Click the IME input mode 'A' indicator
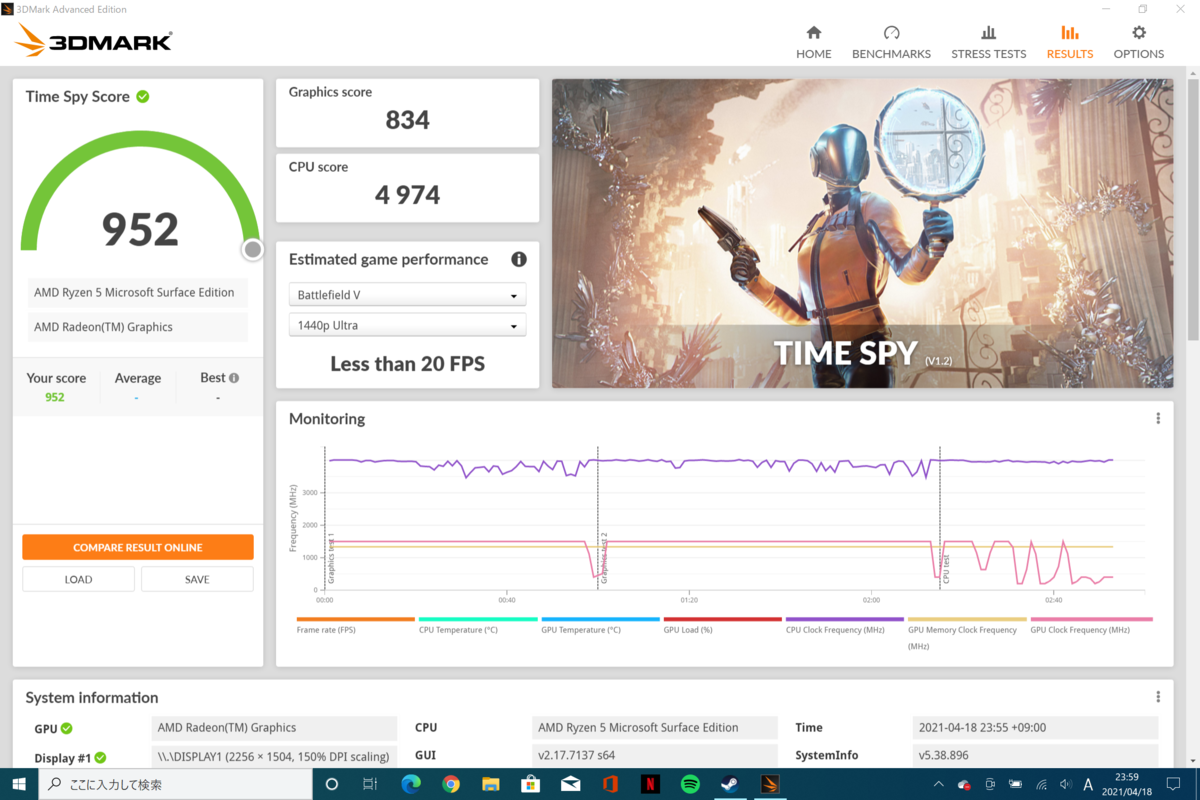Viewport: 1200px width, 800px height. point(1088,785)
